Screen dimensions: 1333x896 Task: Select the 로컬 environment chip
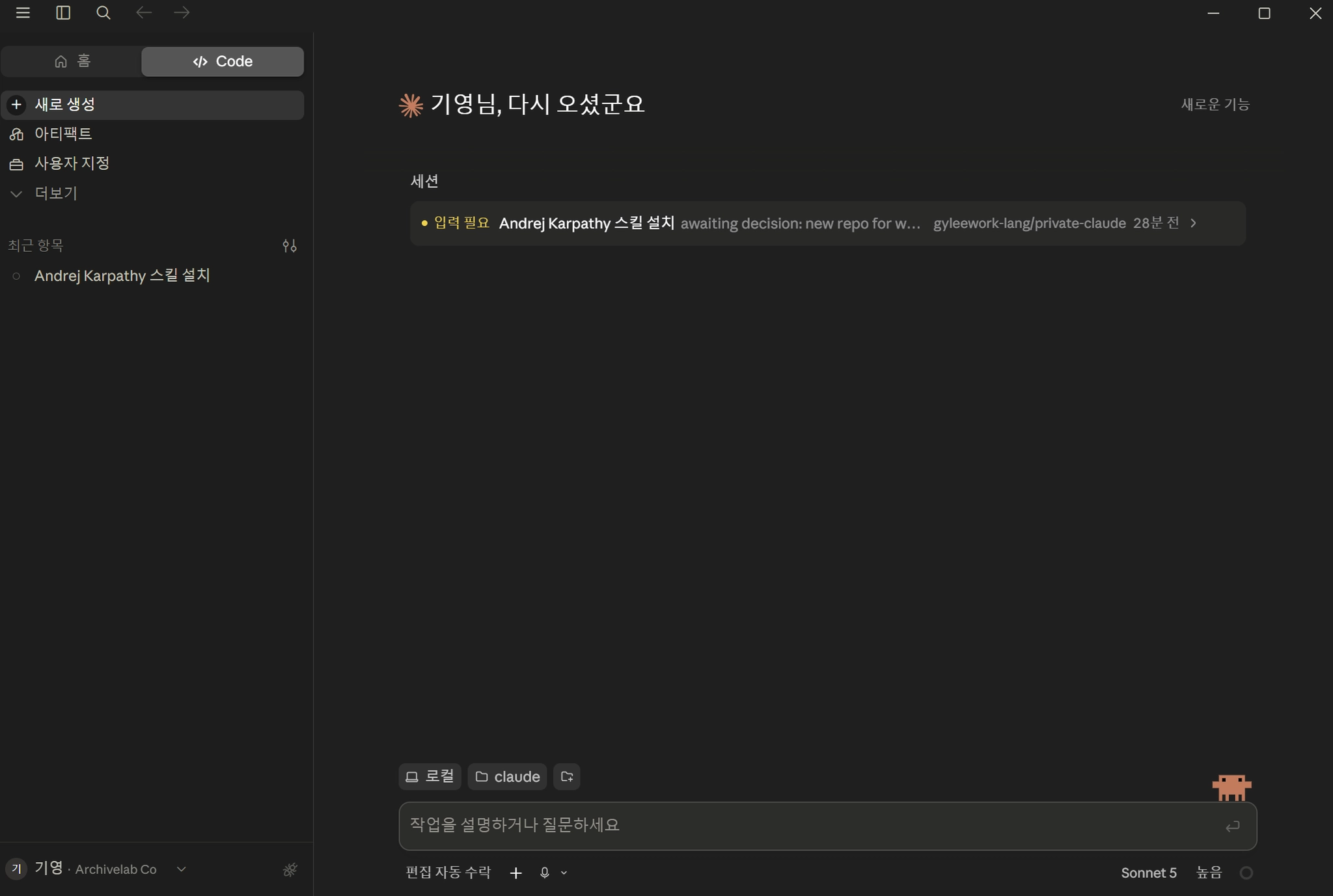(430, 776)
